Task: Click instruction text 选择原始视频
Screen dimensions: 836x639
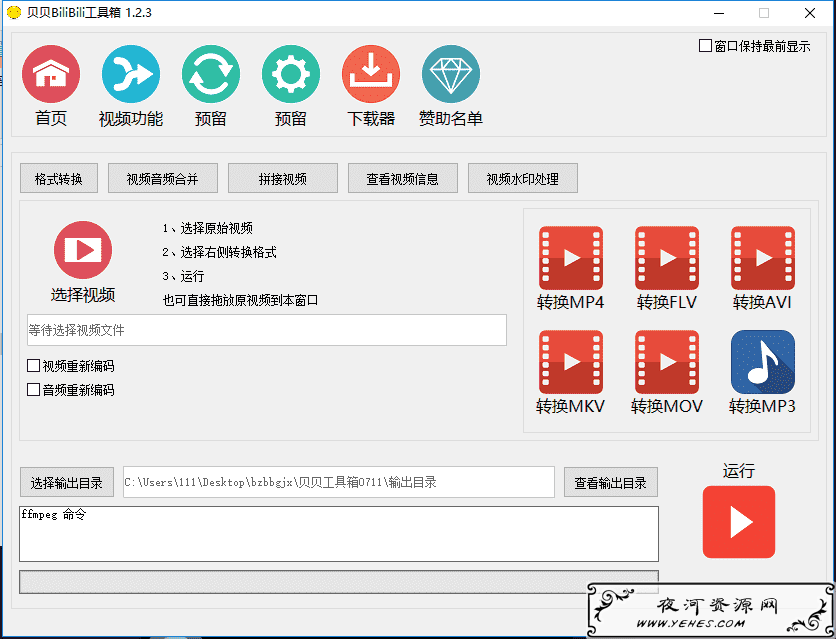Action: coord(216,228)
